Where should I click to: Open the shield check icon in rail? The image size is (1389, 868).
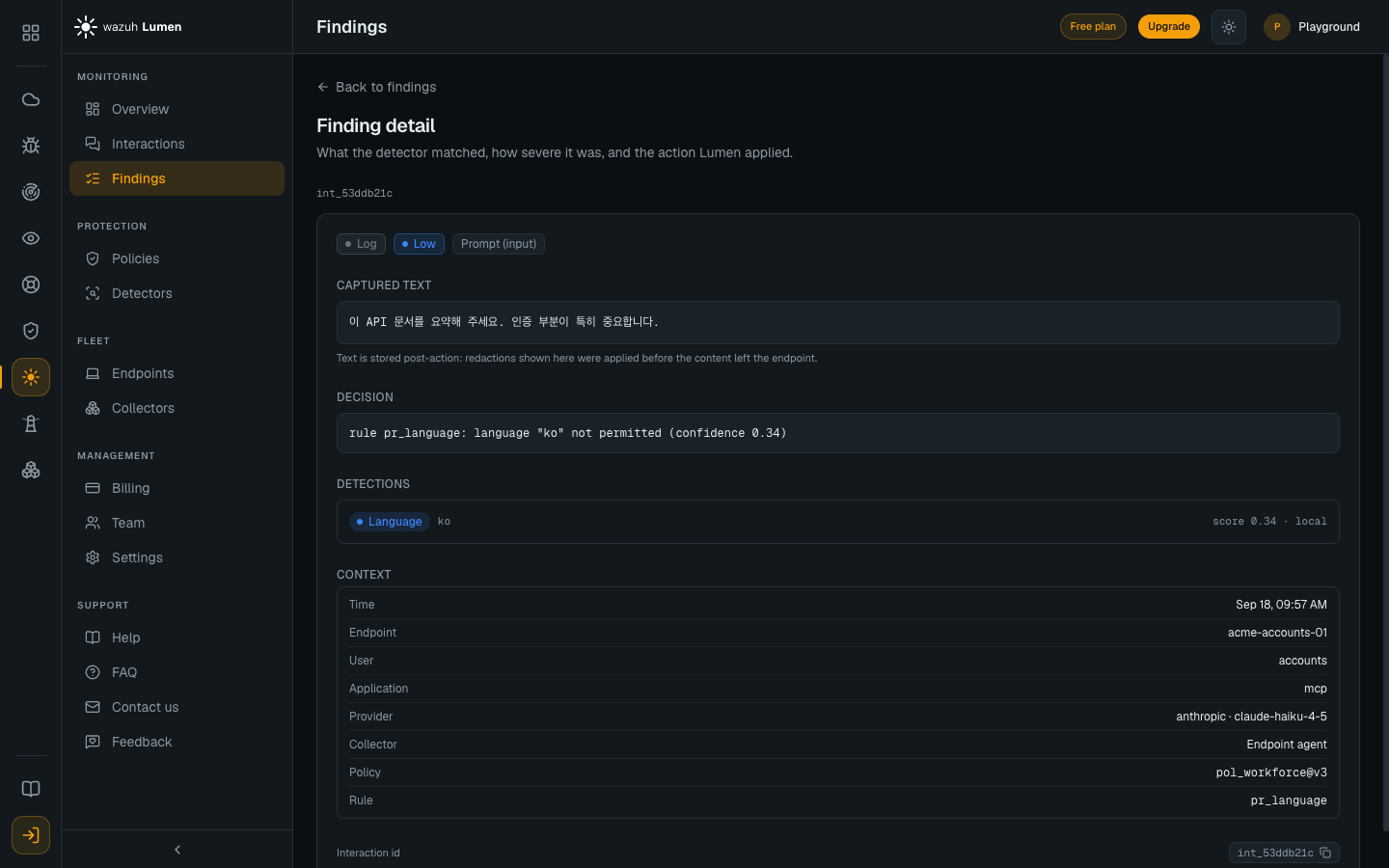pos(31,331)
